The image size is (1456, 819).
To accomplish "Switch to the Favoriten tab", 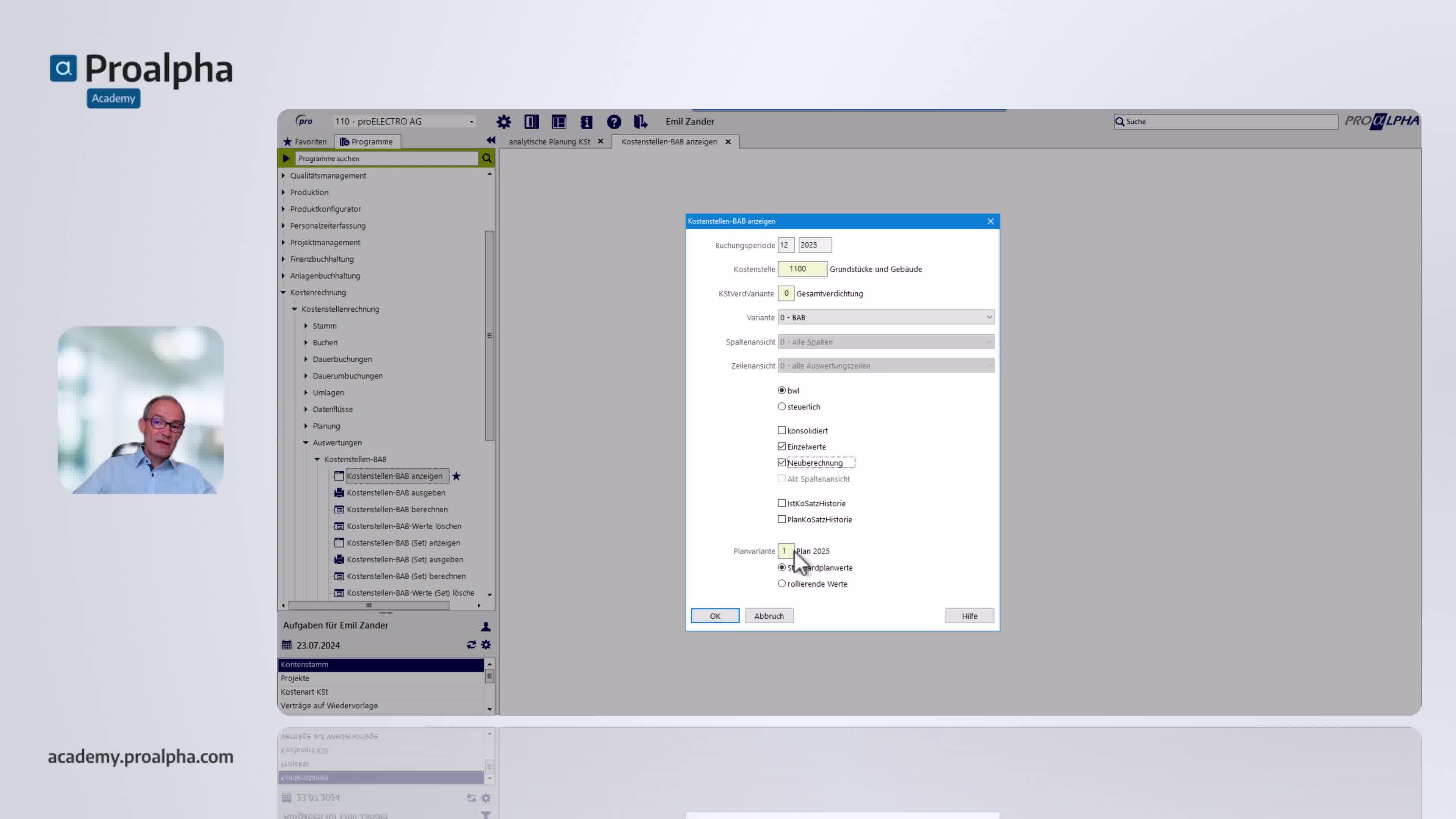I will [x=305, y=142].
